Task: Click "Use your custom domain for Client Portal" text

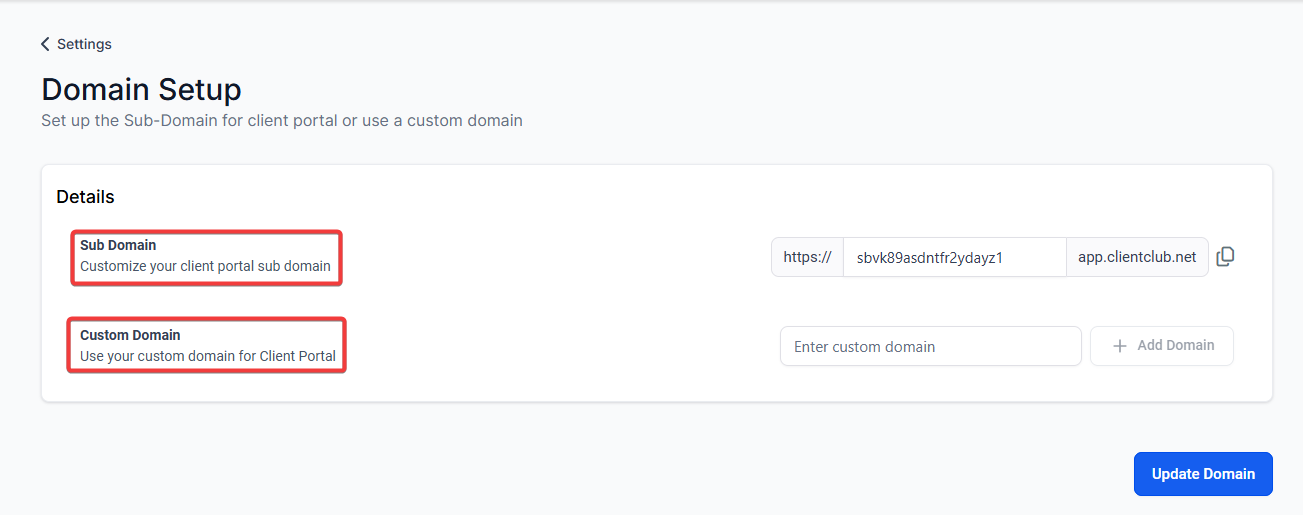Action: [207, 356]
